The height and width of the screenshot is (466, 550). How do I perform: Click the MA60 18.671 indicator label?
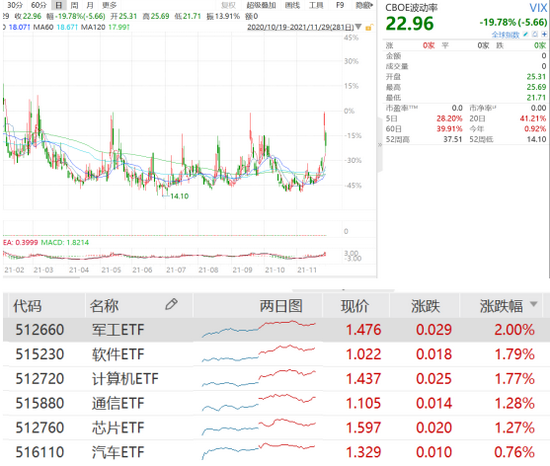(x=55, y=27)
